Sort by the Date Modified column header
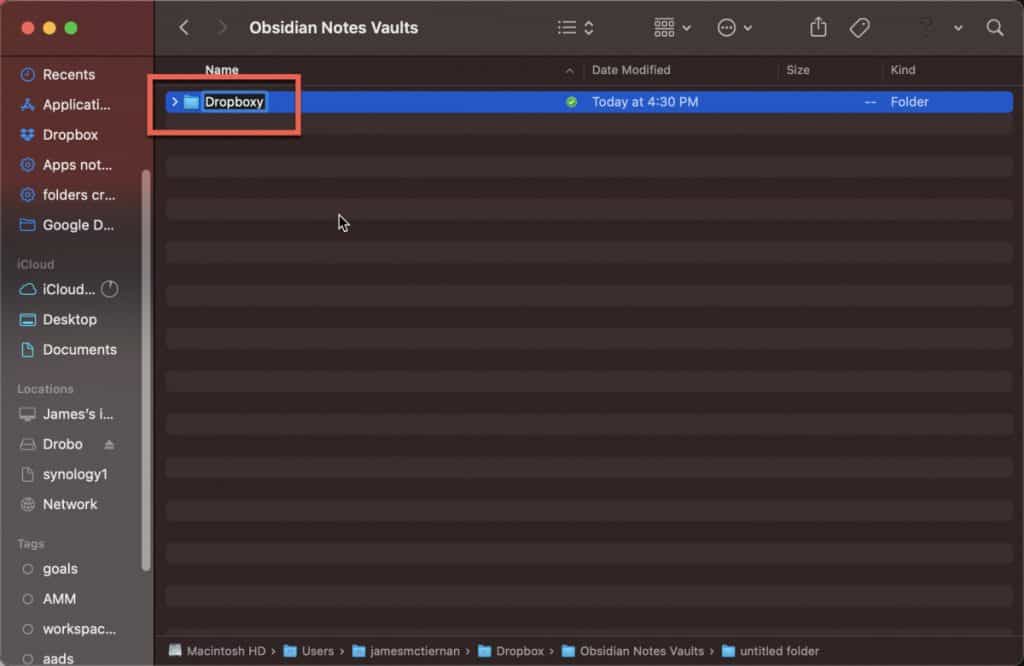 coord(631,70)
